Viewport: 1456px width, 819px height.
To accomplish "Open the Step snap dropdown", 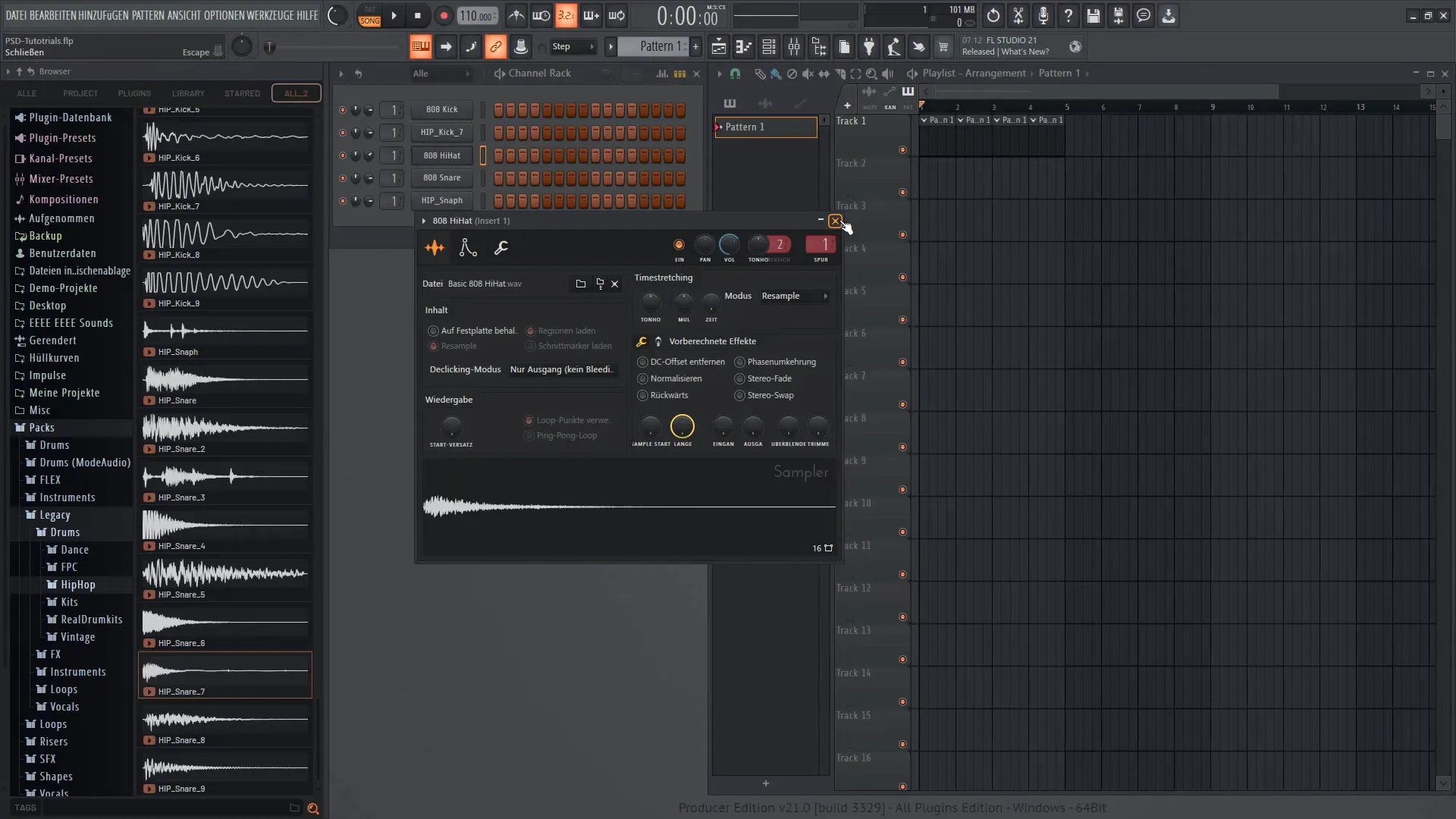I will pyautogui.click(x=573, y=47).
